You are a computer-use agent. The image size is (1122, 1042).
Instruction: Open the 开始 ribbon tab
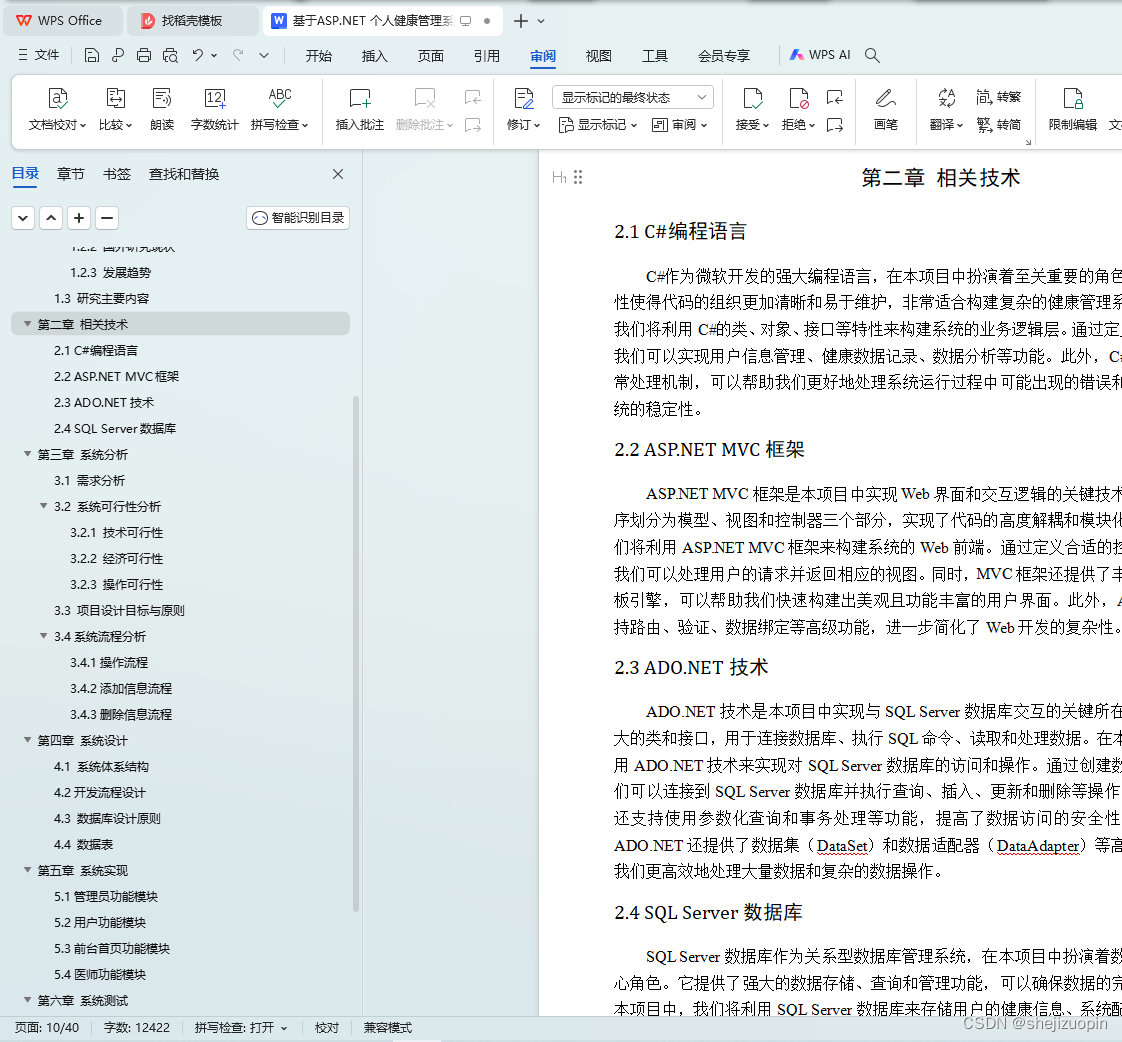(x=318, y=56)
